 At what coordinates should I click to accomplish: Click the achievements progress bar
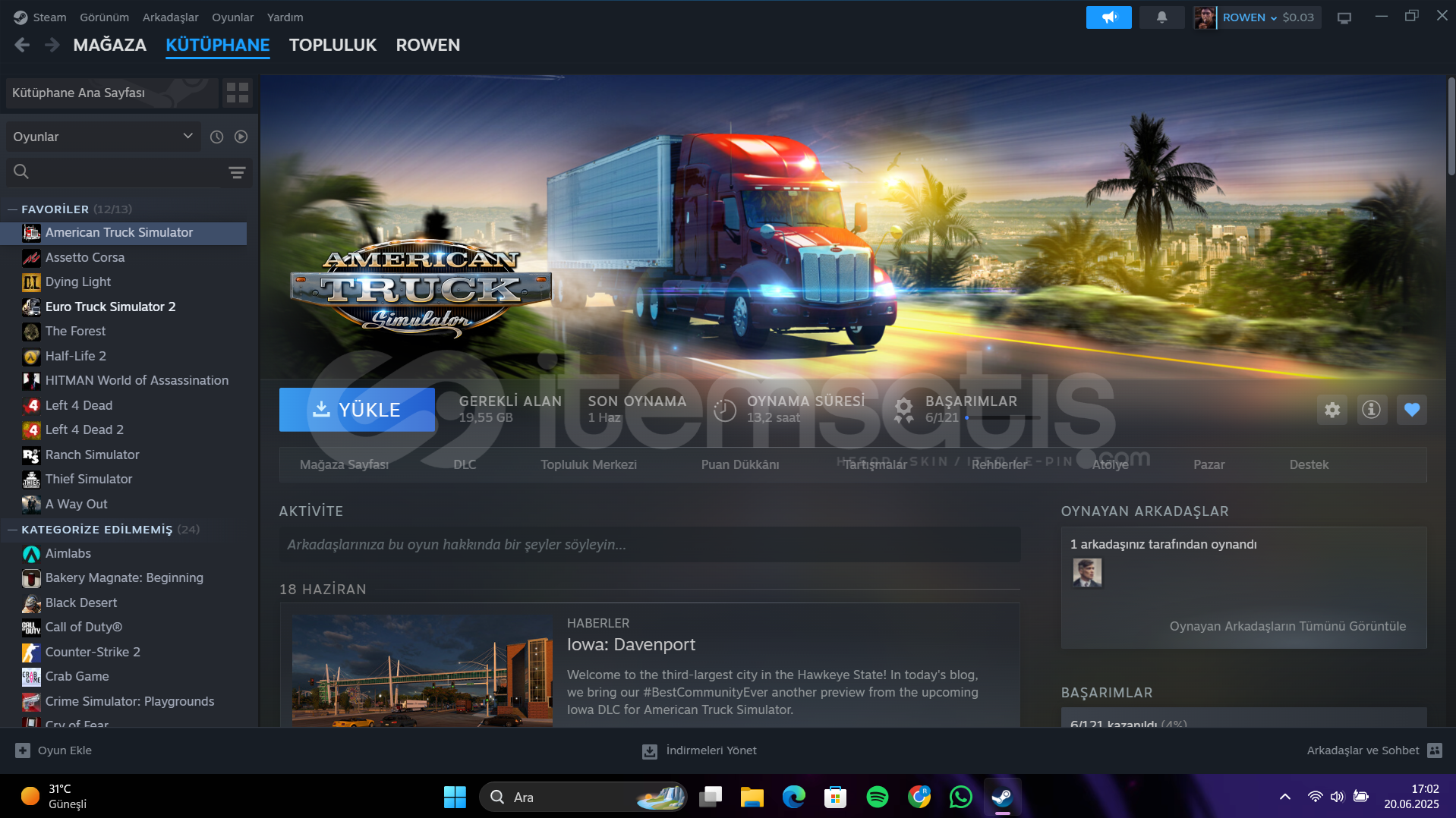[x=1002, y=417]
